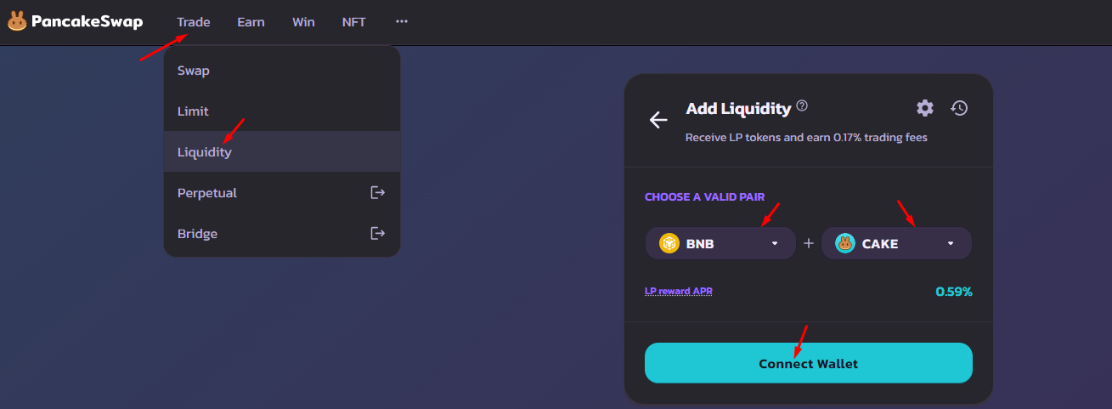The image size is (1112, 409).
Task: Open the Earn navigation menu
Action: [x=251, y=22]
